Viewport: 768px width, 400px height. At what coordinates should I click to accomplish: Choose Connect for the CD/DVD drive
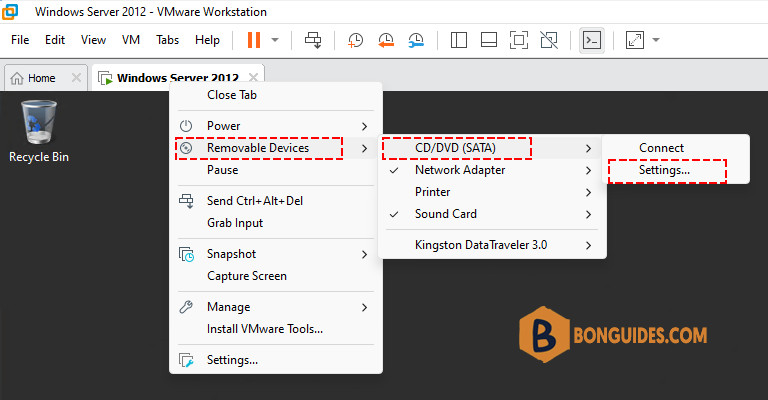676,148
